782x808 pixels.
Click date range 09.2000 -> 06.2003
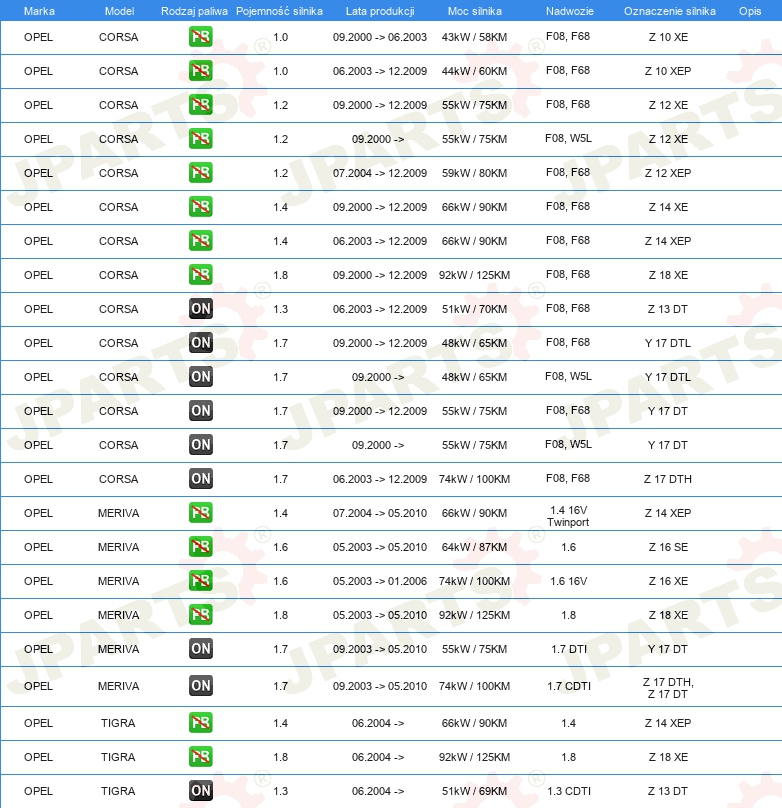click(380, 37)
